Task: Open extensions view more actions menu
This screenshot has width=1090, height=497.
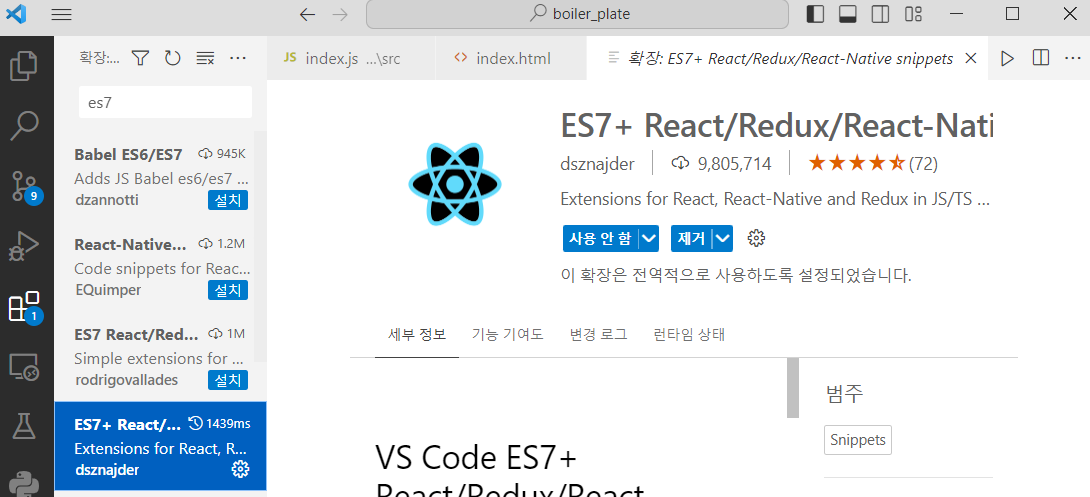Action: coord(238,58)
